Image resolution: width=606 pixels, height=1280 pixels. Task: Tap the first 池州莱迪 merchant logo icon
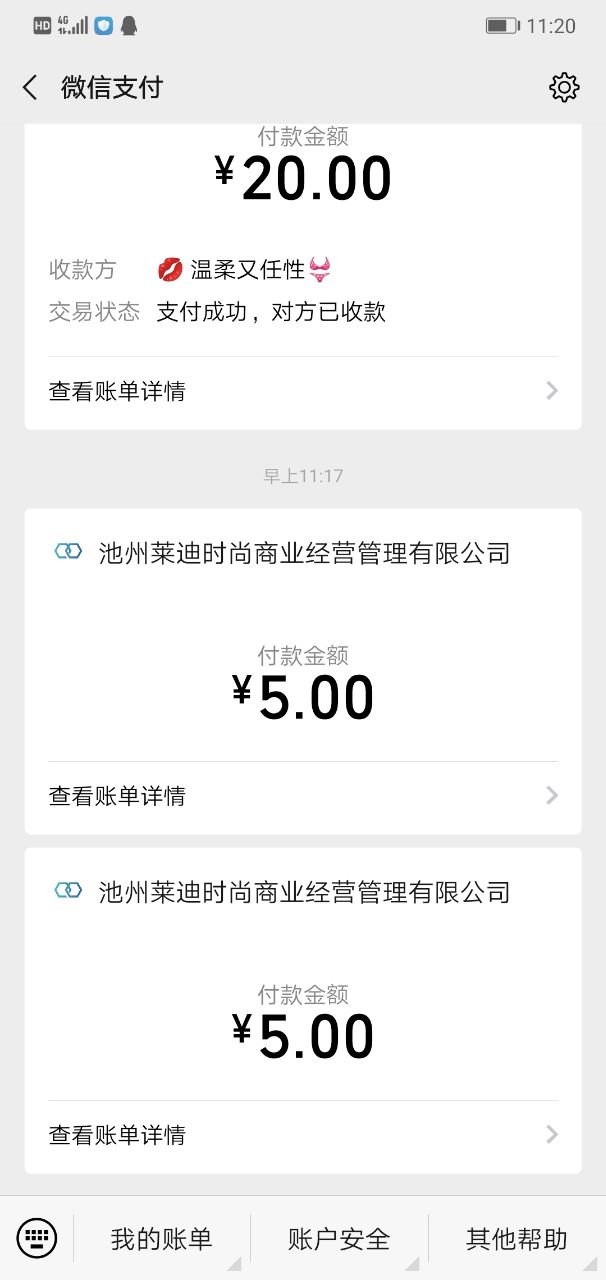[68, 552]
